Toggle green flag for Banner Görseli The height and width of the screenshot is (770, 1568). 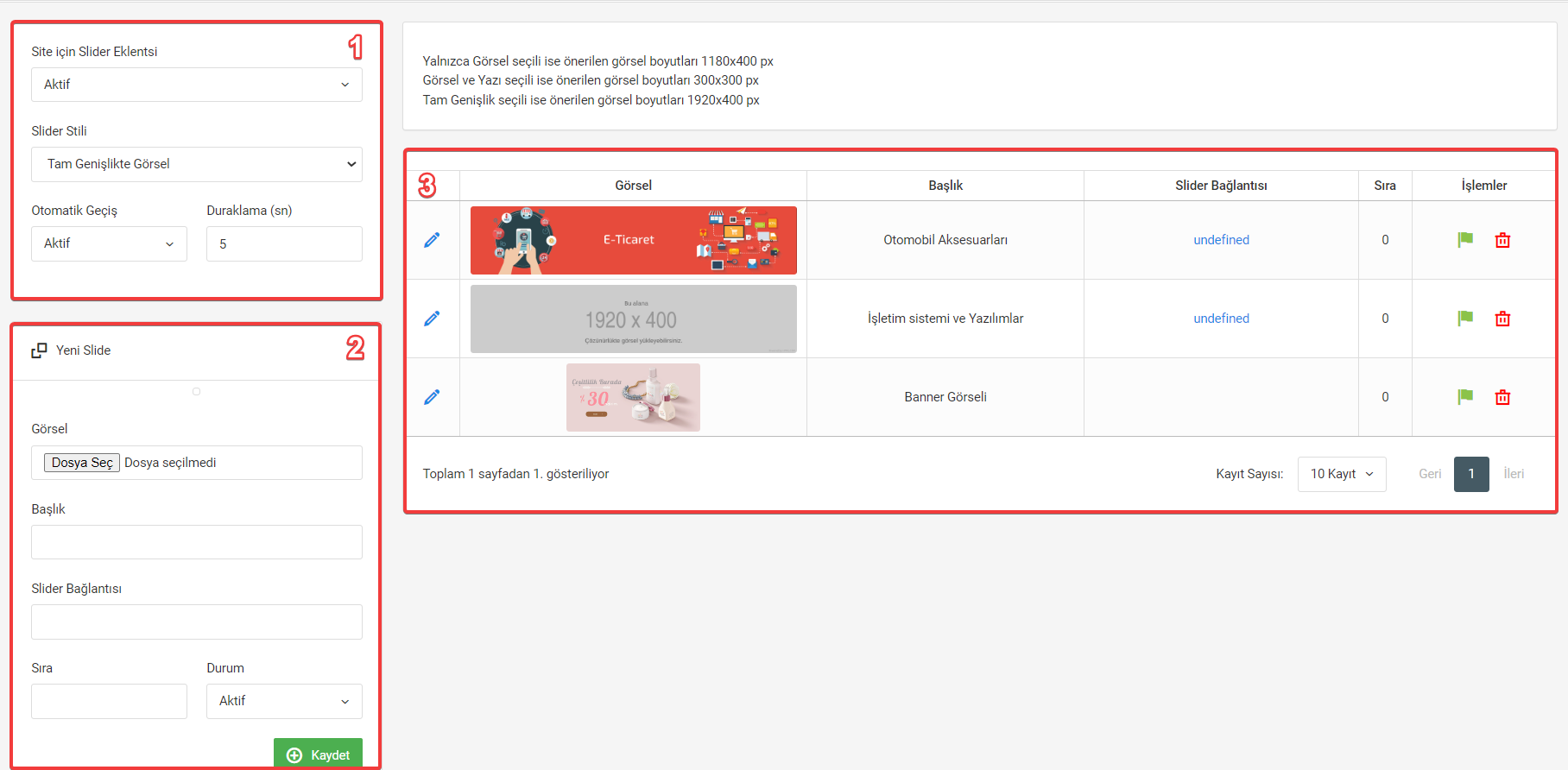pyautogui.click(x=1465, y=397)
